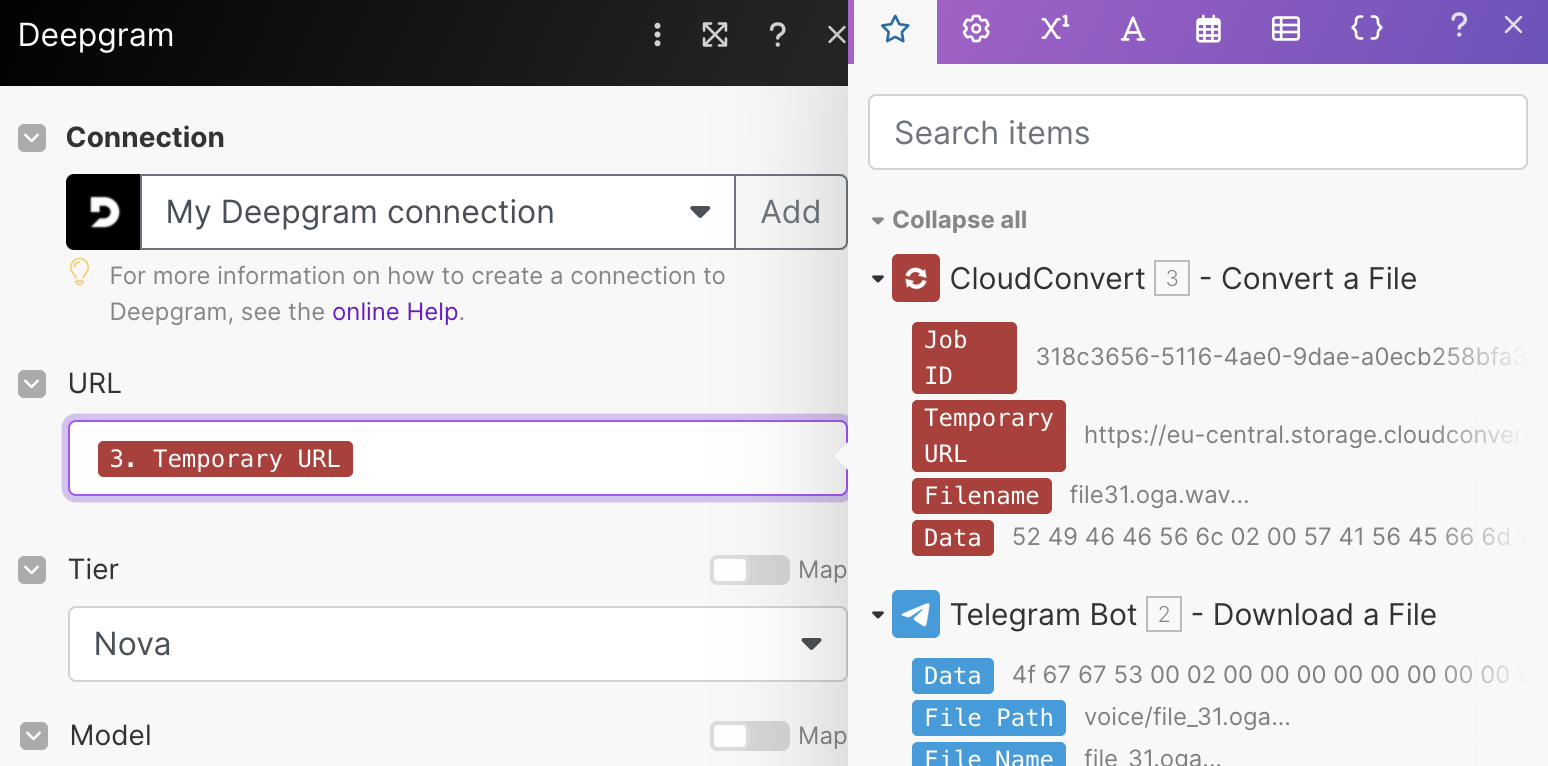1548x766 pixels.
Task: Open the text and binary functions tab
Action: pos(1132,30)
